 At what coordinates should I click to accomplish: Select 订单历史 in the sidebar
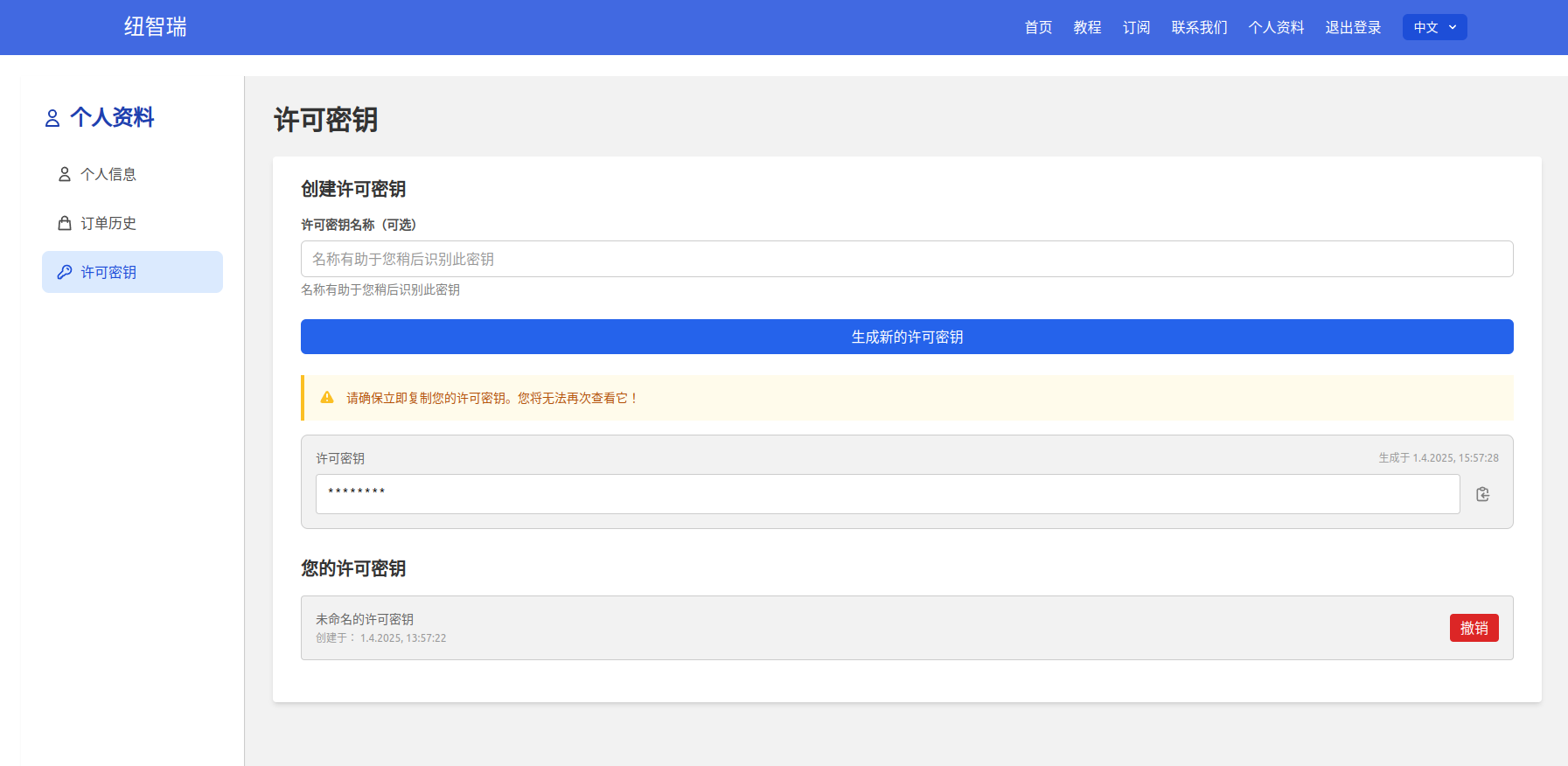click(132, 223)
